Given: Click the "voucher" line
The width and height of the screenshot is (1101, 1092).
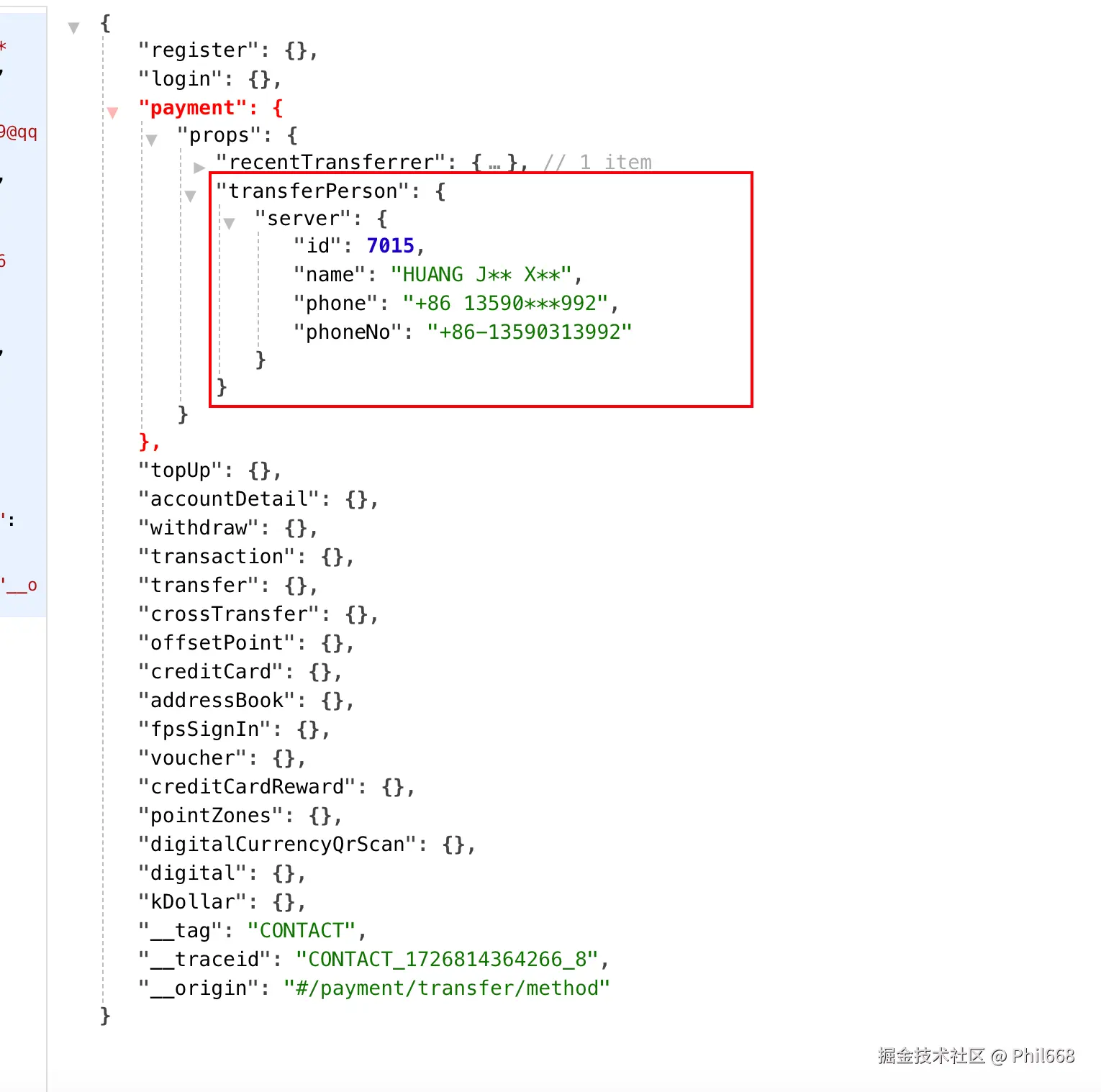Looking at the screenshot, I should [222, 758].
